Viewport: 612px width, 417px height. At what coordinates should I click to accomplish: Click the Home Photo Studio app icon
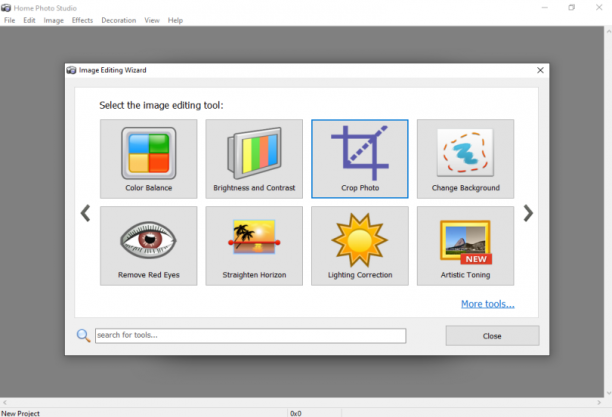(6, 8)
